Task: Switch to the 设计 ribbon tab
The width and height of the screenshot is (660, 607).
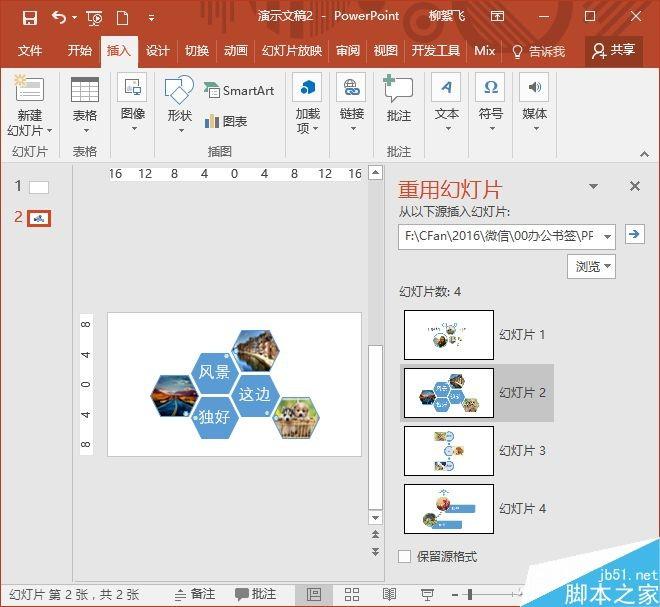Action: 157,51
